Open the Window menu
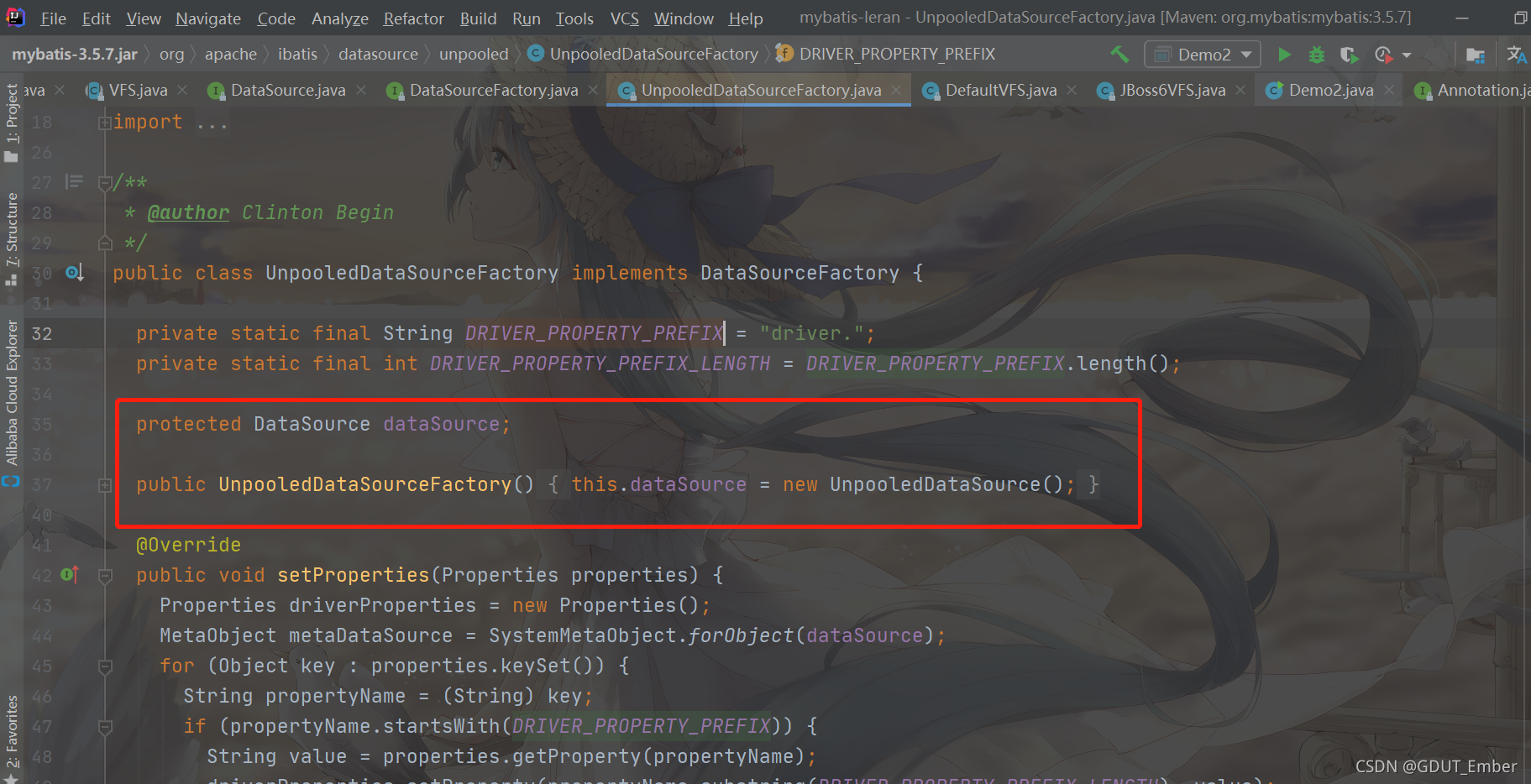Image resolution: width=1531 pixels, height=784 pixels. click(684, 18)
